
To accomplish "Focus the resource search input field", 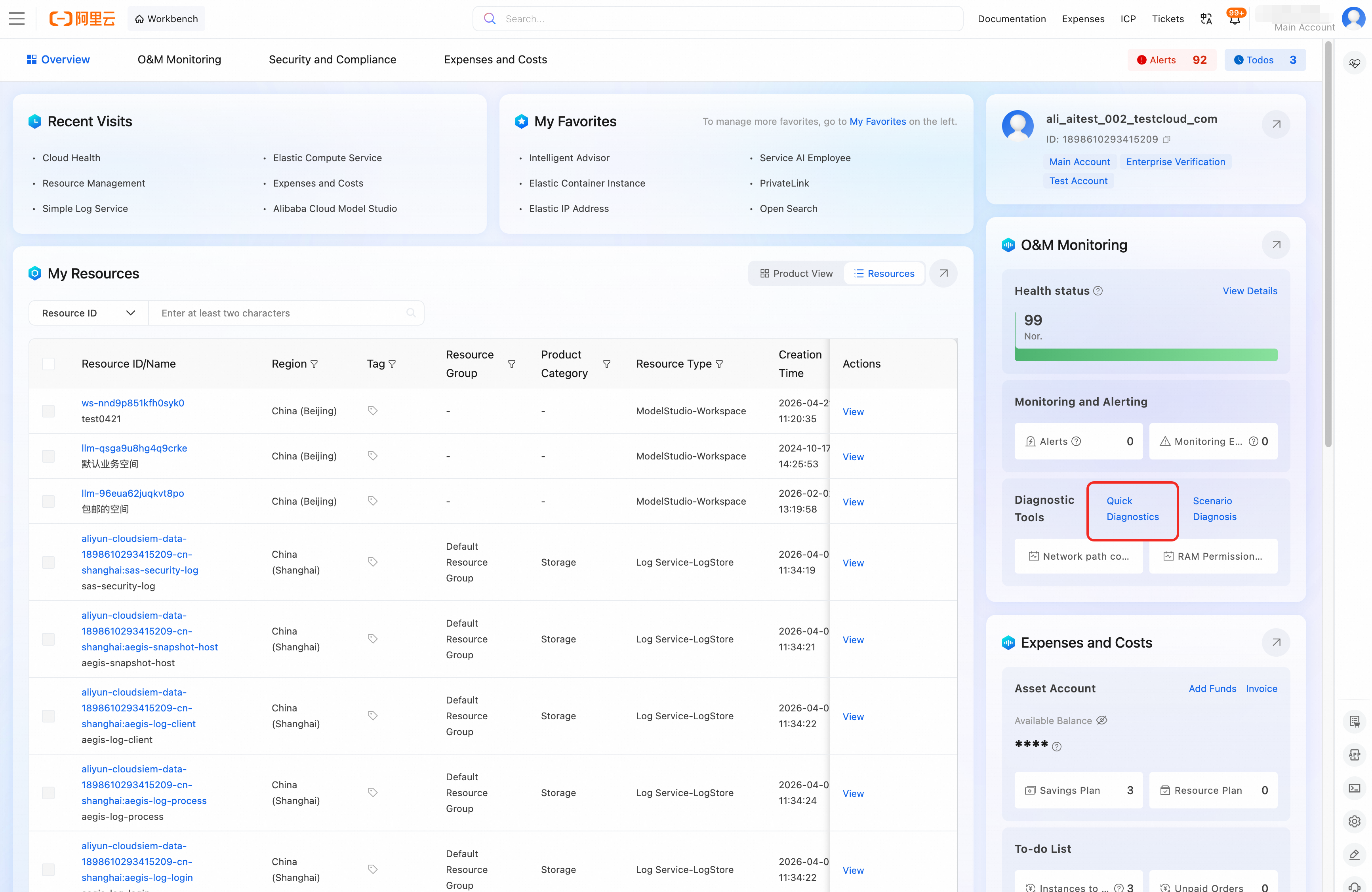I will 286,313.
